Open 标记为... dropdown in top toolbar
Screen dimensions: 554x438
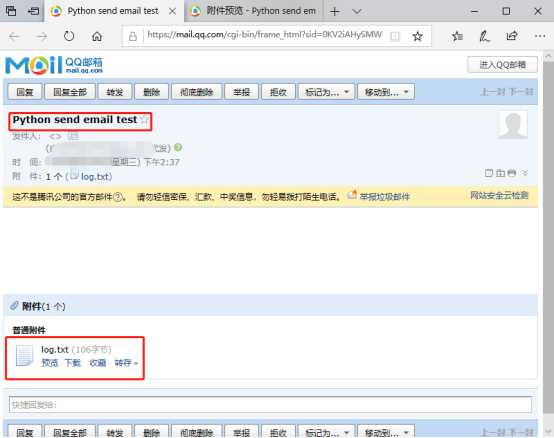(326, 92)
